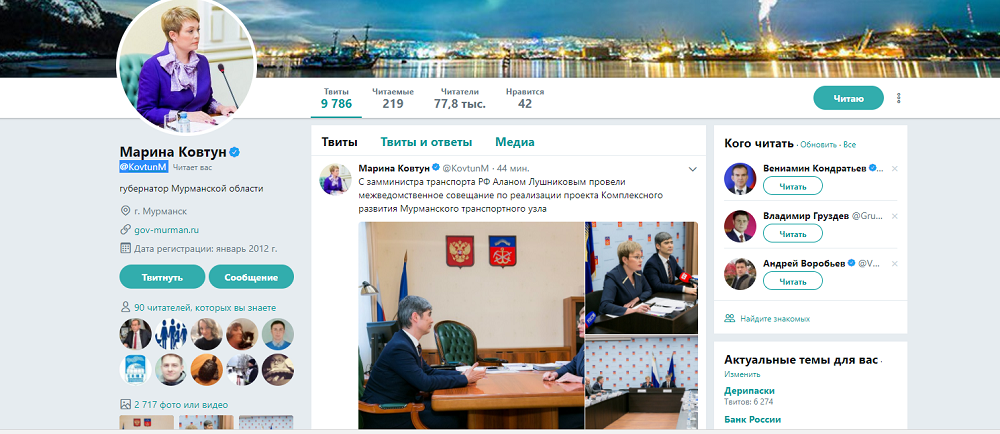Open Marina Kovtun's large profile photo
The height and width of the screenshot is (434, 1000).
[186, 64]
